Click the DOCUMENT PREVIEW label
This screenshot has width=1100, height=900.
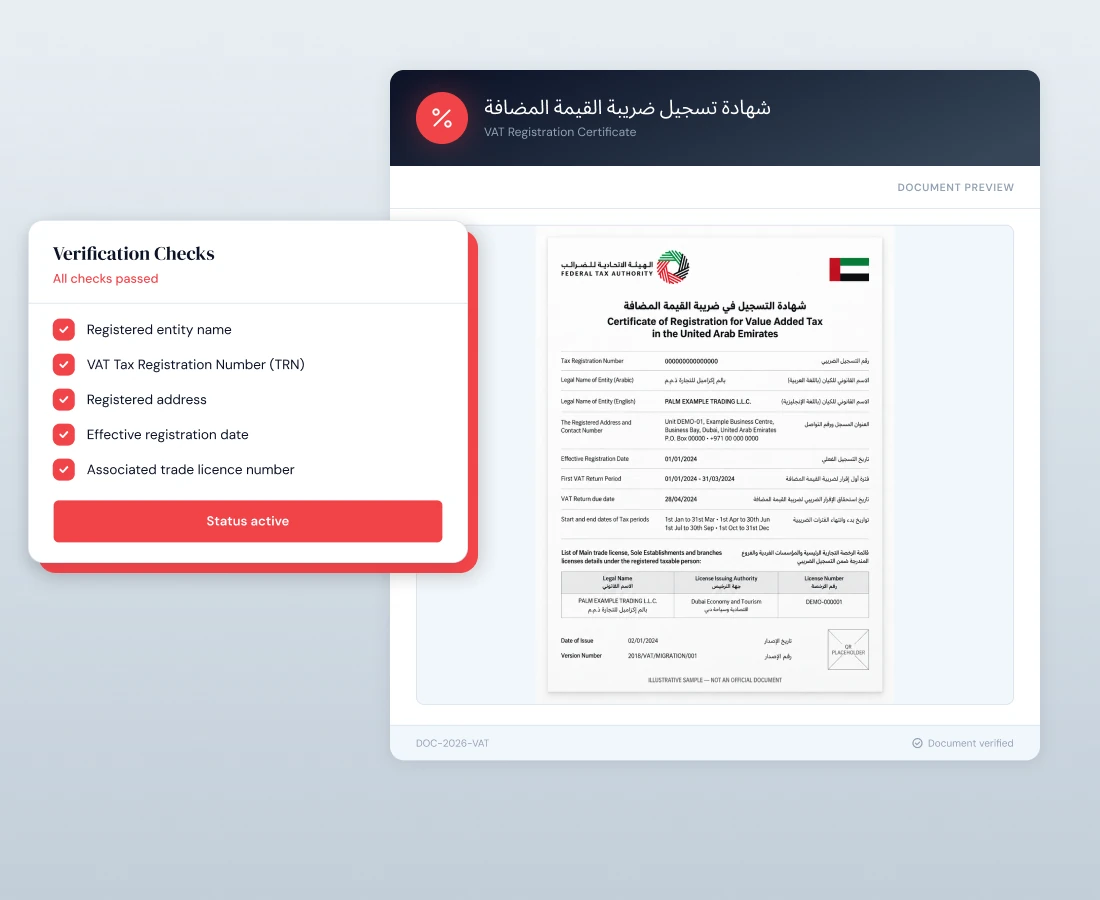point(955,187)
